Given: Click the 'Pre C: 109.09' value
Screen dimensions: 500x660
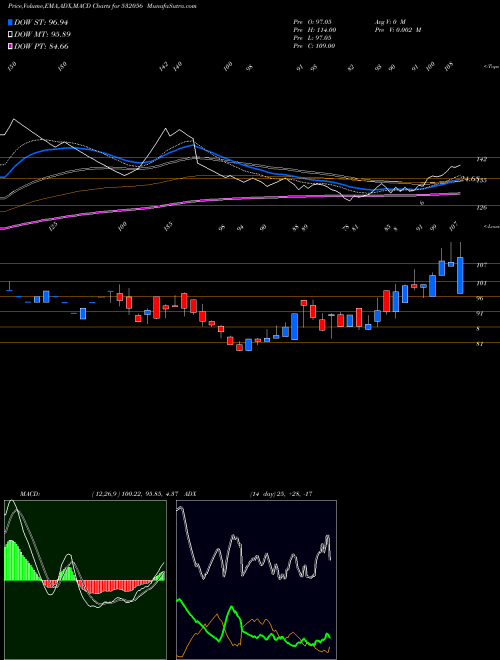Looking at the screenshot, I should pyautogui.click(x=314, y=46).
